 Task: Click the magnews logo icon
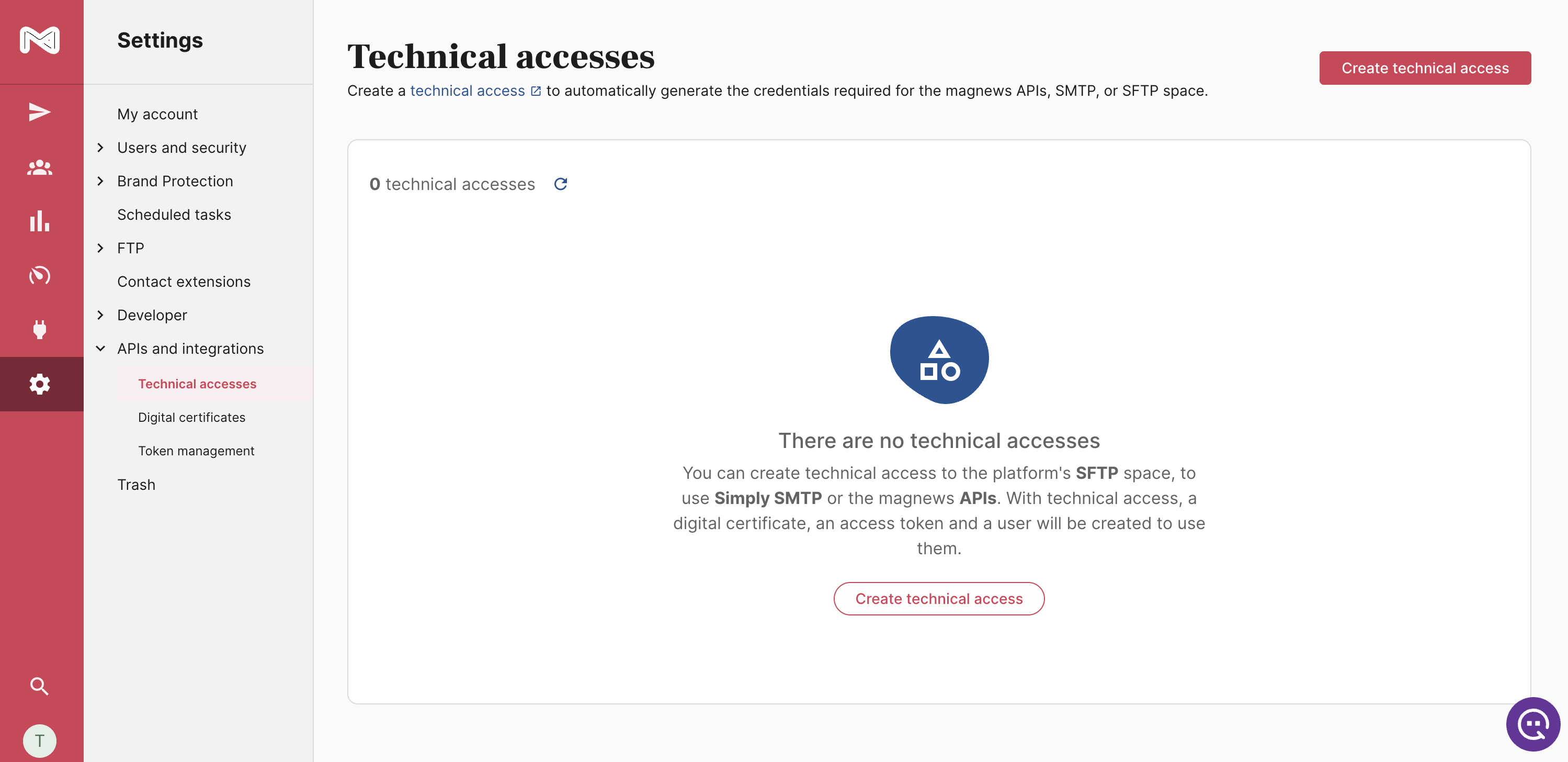[x=40, y=40]
